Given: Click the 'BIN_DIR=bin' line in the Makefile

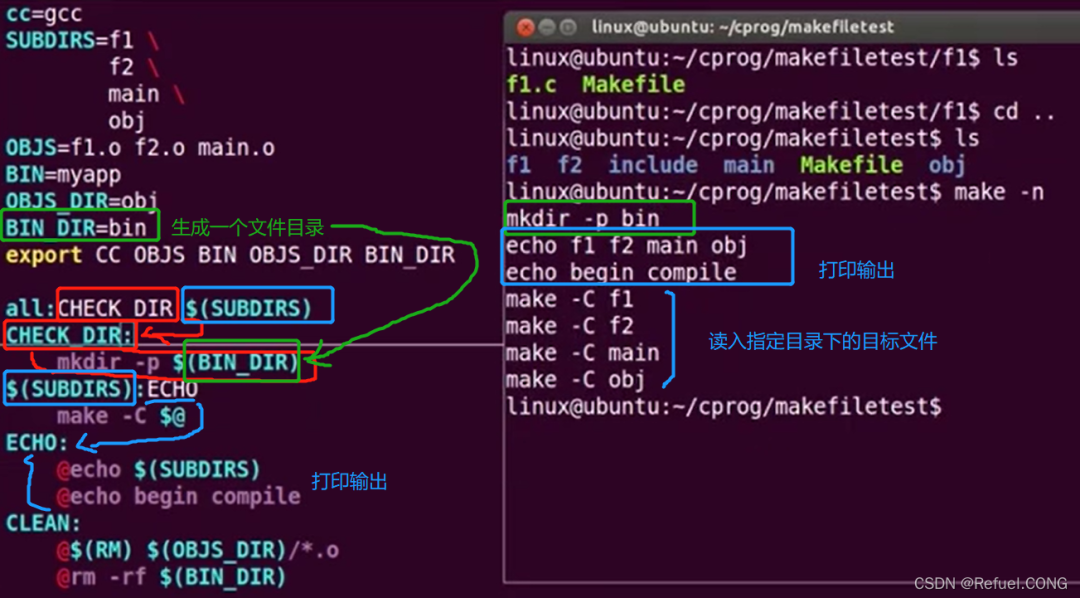Looking at the screenshot, I should pyautogui.click(x=76, y=228).
